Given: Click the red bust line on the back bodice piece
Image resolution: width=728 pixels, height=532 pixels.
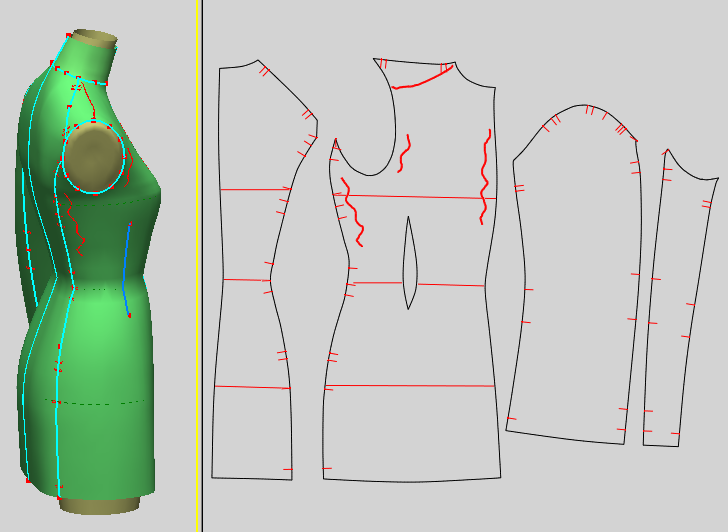Looking at the screenshot, I should pyautogui.click(x=255, y=189).
